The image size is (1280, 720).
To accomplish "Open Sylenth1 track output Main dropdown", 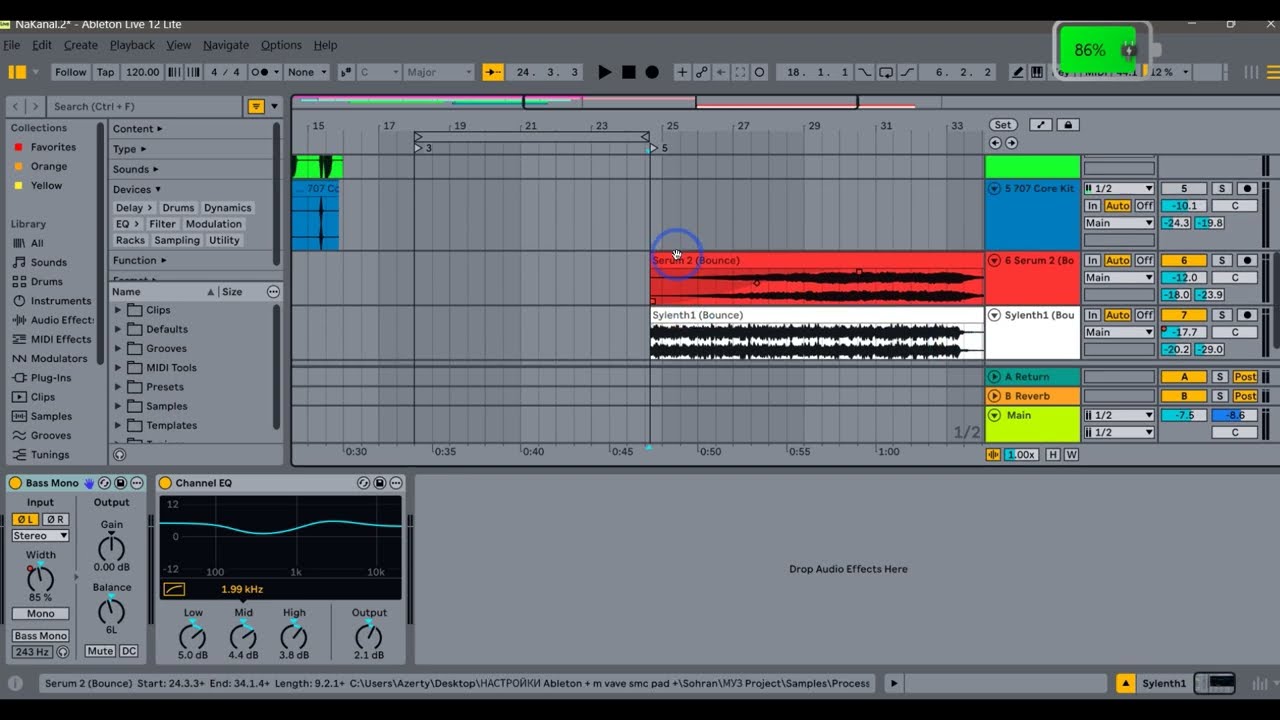I will 1119,332.
